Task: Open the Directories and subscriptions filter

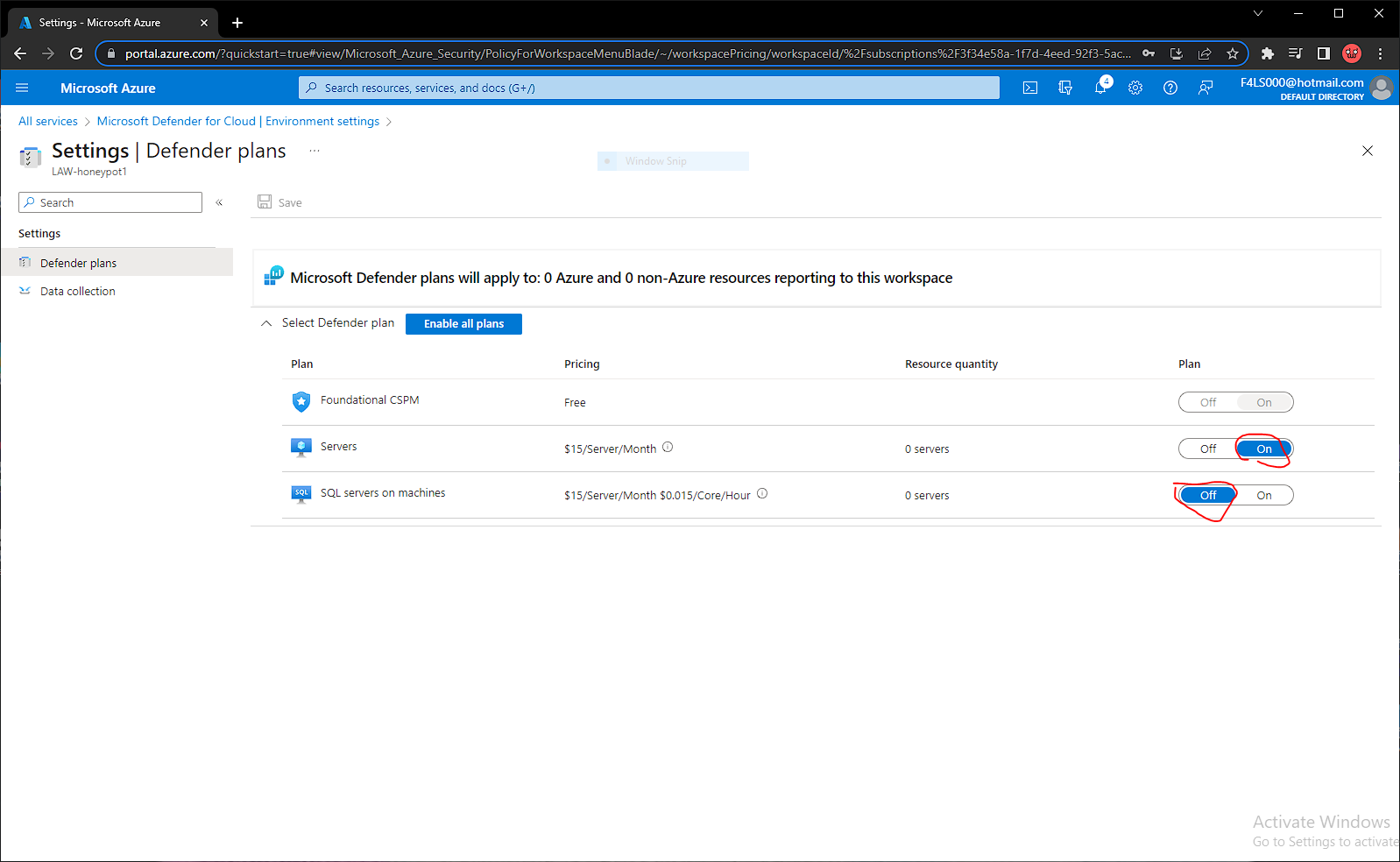Action: [x=1065, y=88]
